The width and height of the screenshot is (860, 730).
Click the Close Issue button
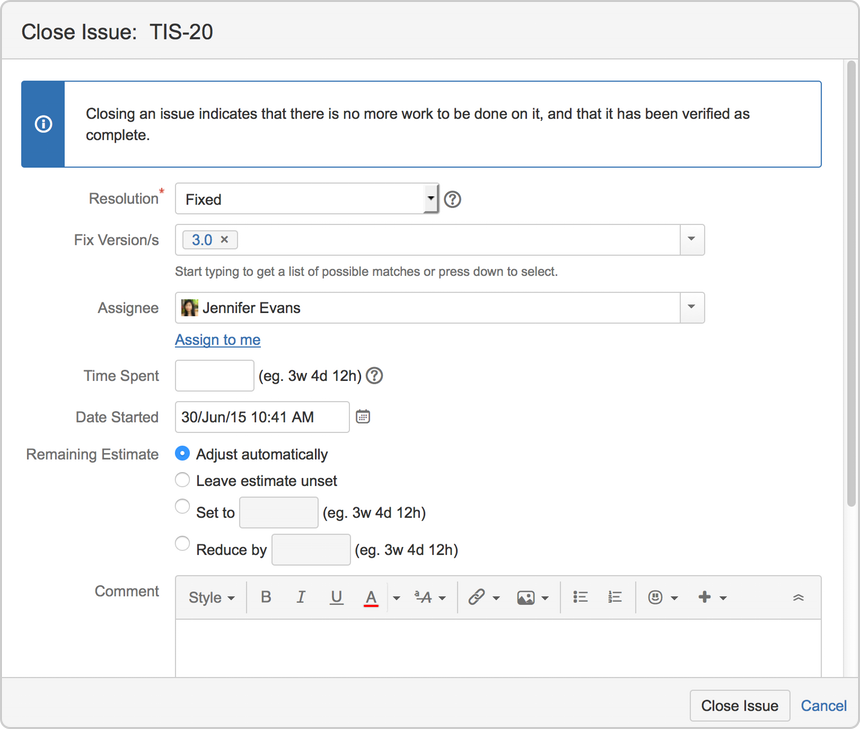point(739,705)
